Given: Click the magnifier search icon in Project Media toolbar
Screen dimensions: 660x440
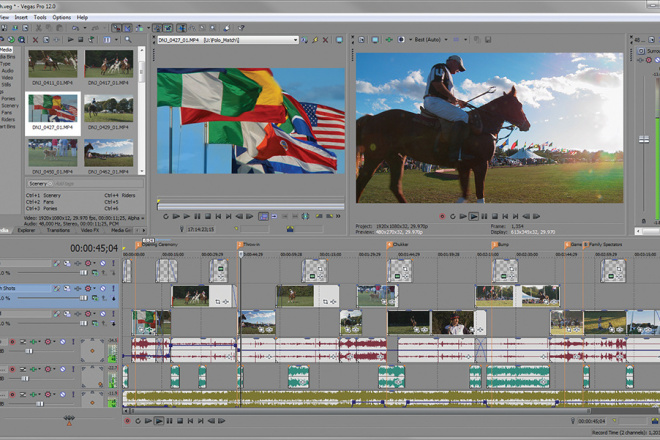Looking at the screenshot, I should [x=128, y=40].
